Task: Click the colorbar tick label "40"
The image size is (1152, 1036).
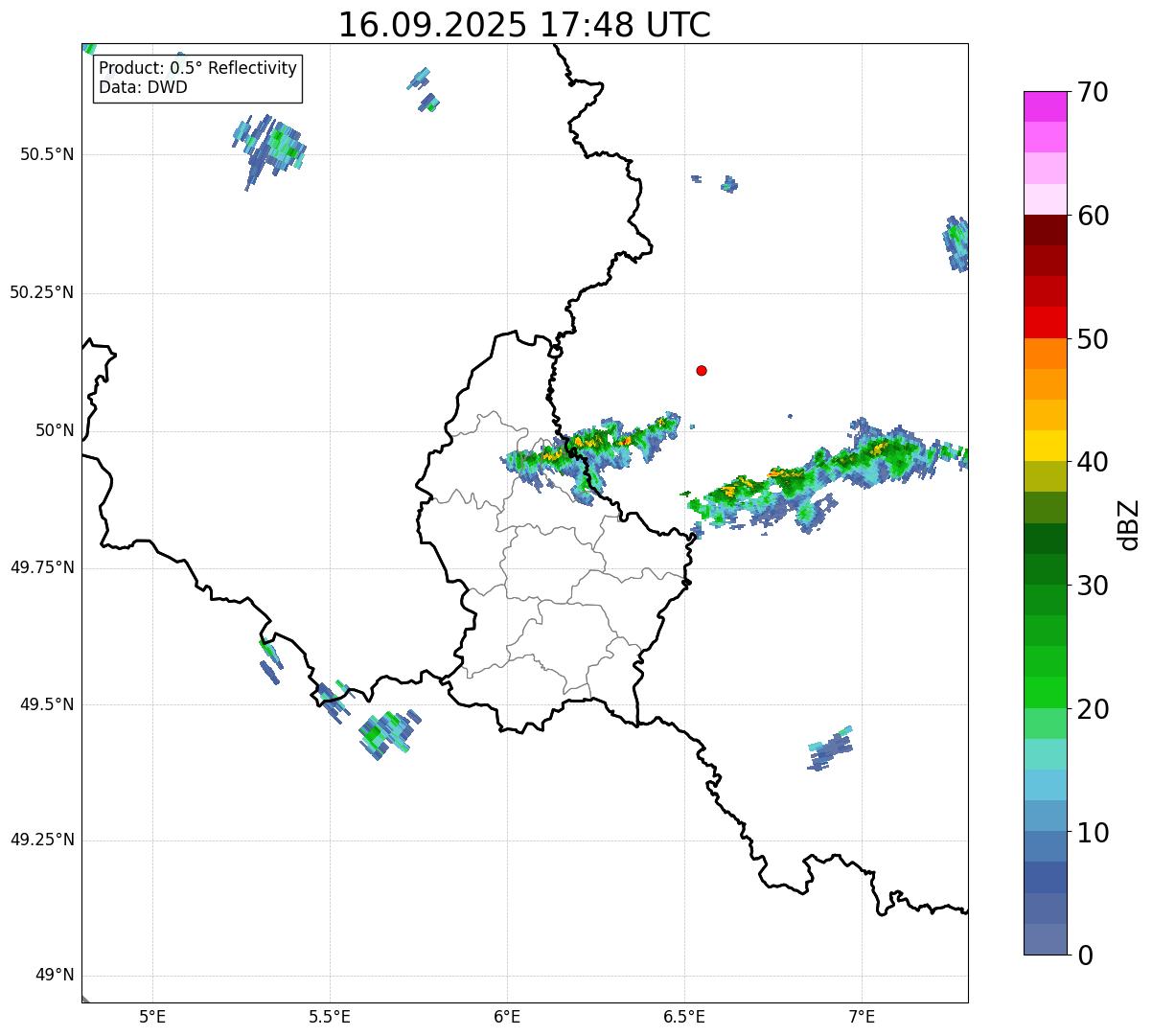Action: tap(1093, 462)
